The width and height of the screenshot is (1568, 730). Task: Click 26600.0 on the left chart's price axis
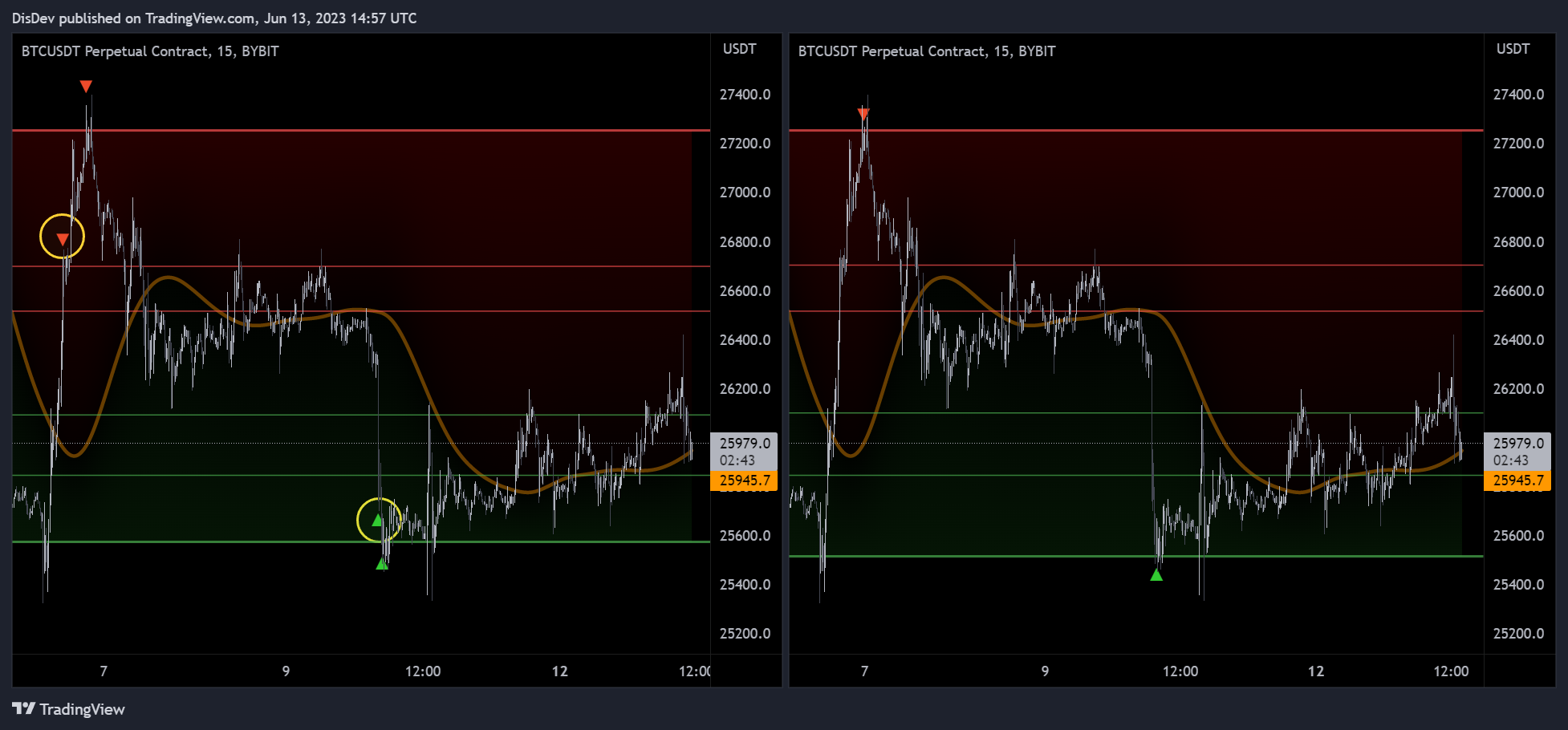pos(745,291)
